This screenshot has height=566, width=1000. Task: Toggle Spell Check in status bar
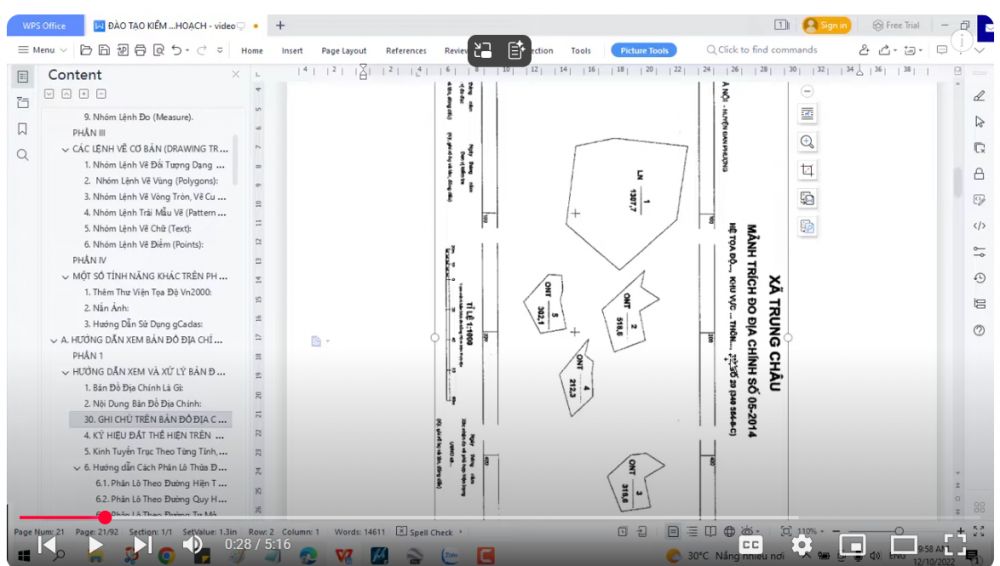(x=429, y=532)
